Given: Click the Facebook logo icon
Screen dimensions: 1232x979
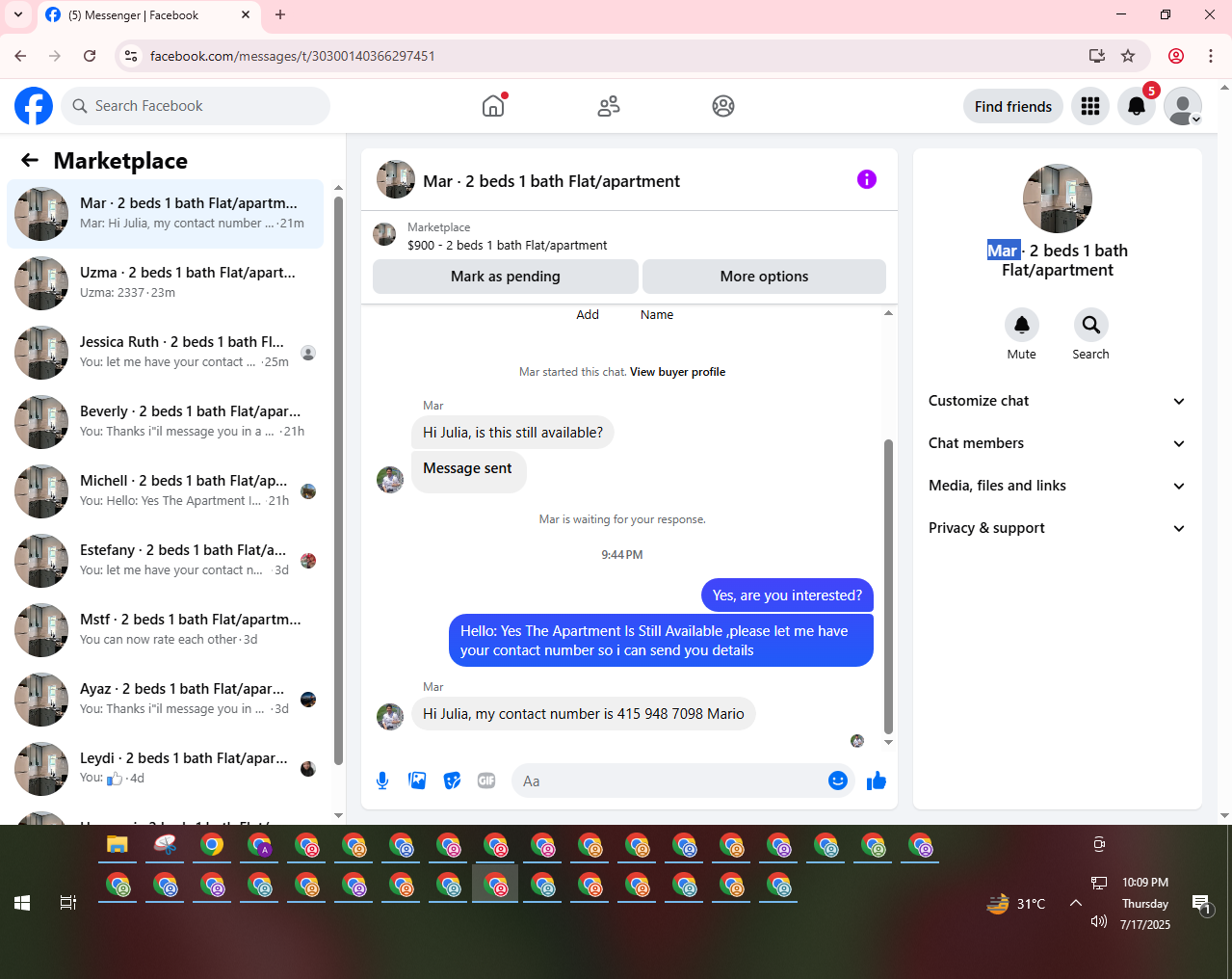Looking at the screenshot, I should click(x=34, y=106).
